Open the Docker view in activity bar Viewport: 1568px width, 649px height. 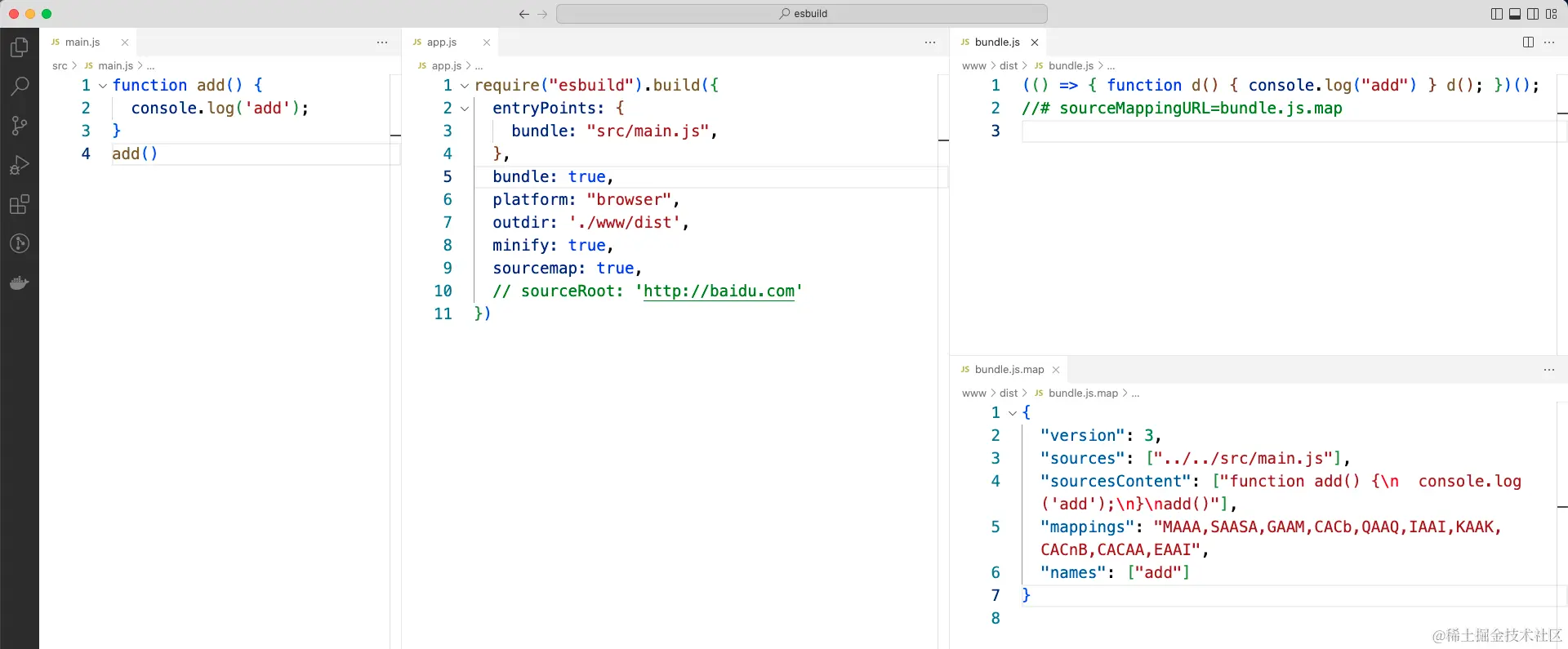[20, 282]
